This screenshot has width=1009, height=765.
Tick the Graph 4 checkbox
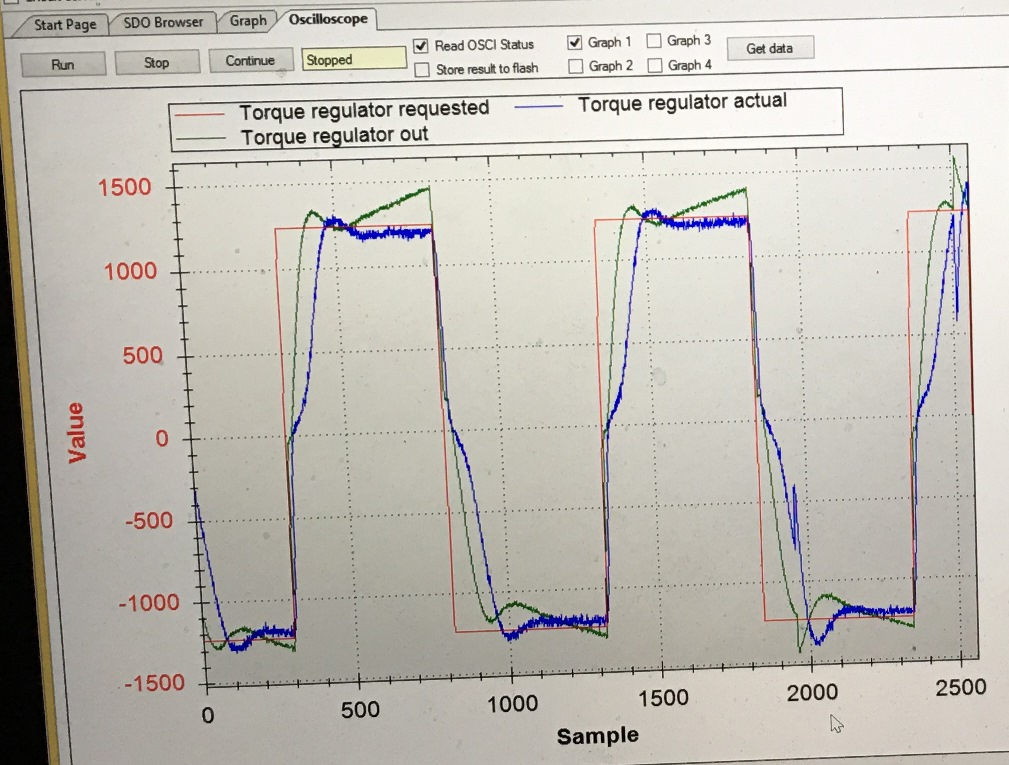[x=654, y=66]
